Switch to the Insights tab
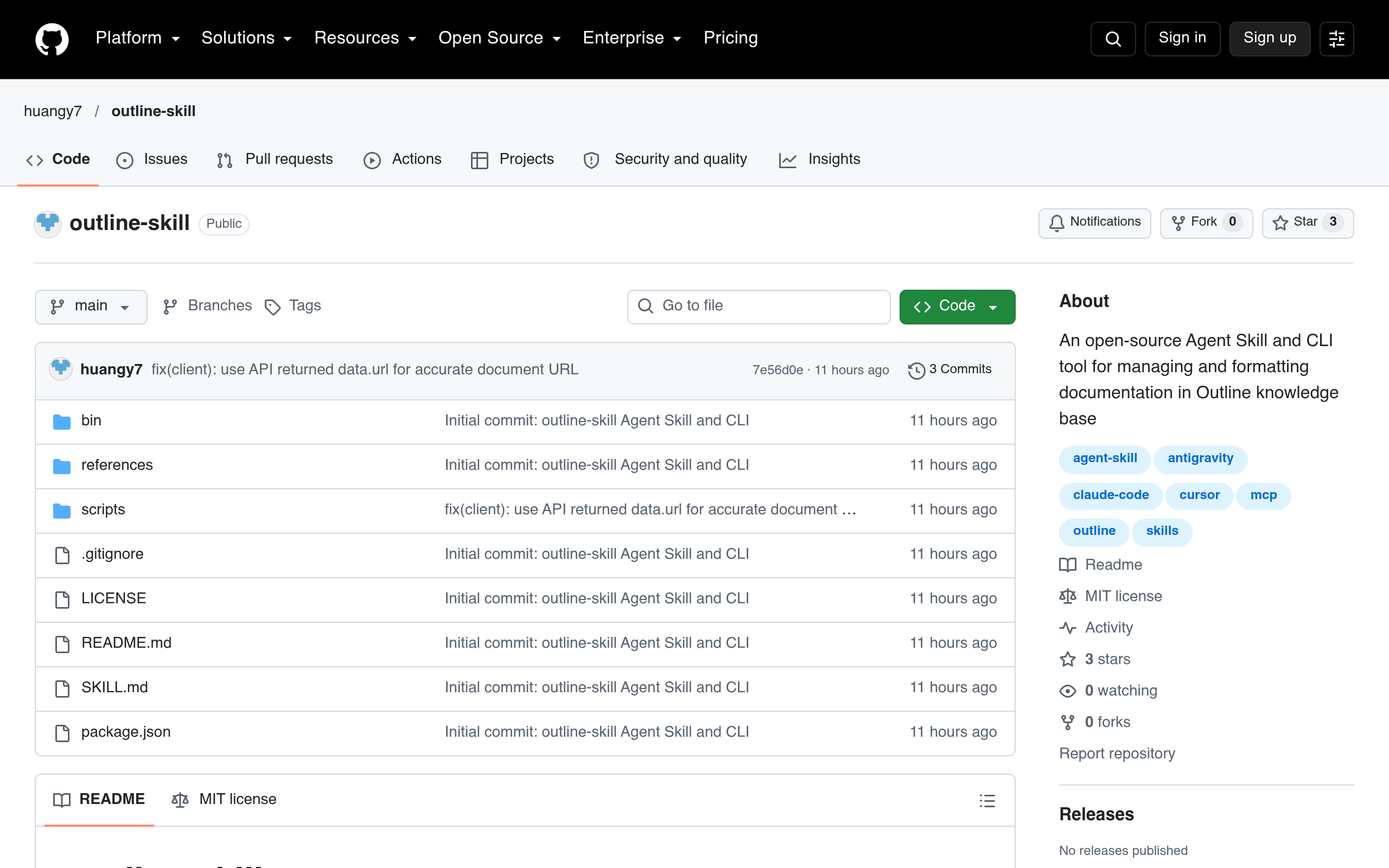This screenshot has width=1389, height=868. point(819,159)
